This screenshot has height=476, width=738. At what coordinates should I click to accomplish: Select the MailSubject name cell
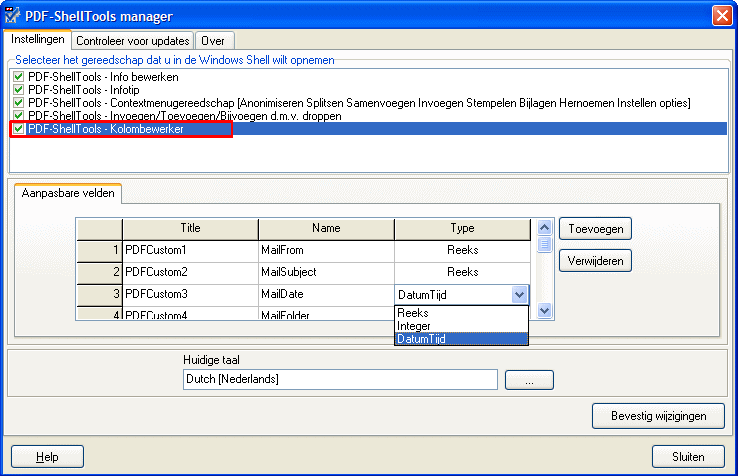(326, 273)
